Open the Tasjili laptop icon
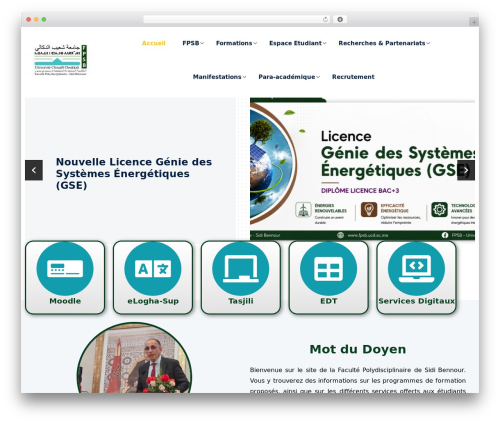 (241, 269)
